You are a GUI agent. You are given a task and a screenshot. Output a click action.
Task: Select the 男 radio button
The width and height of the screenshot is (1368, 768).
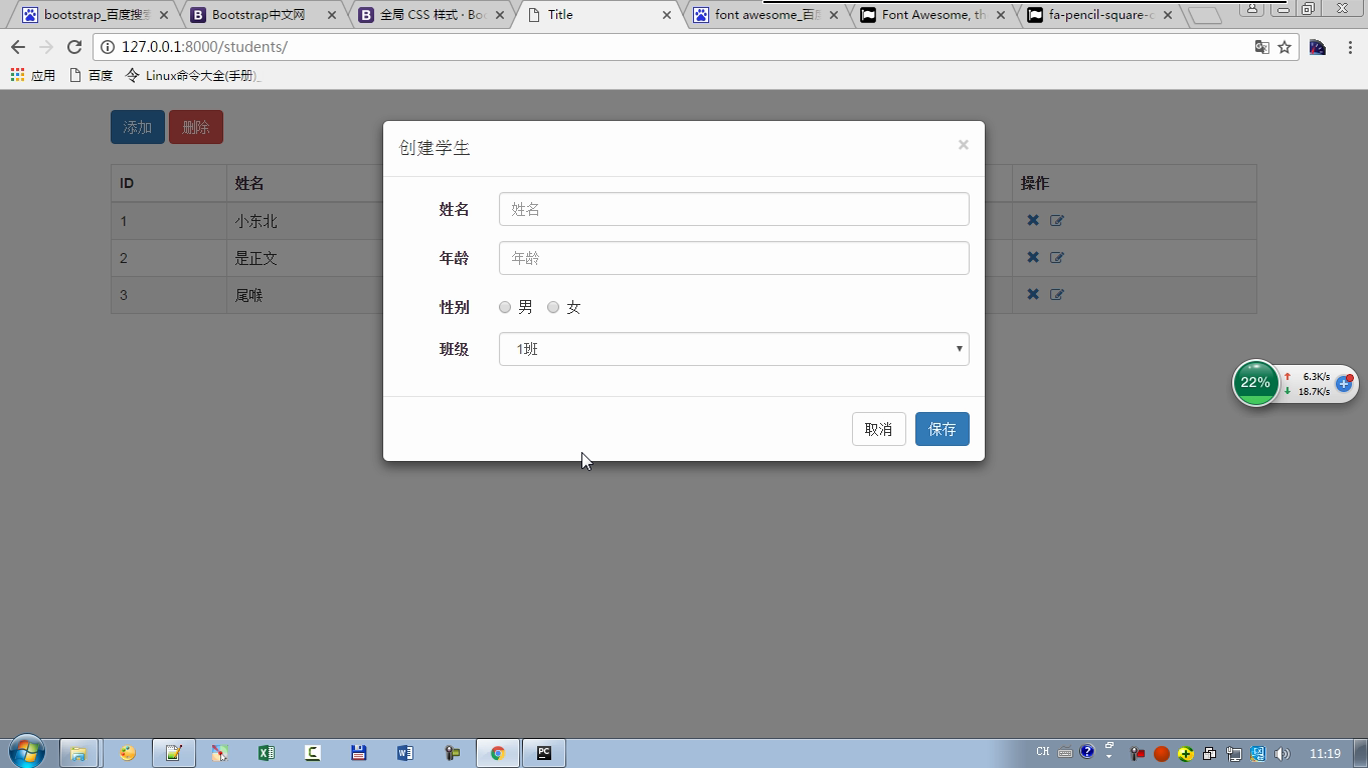click(505, 307)
